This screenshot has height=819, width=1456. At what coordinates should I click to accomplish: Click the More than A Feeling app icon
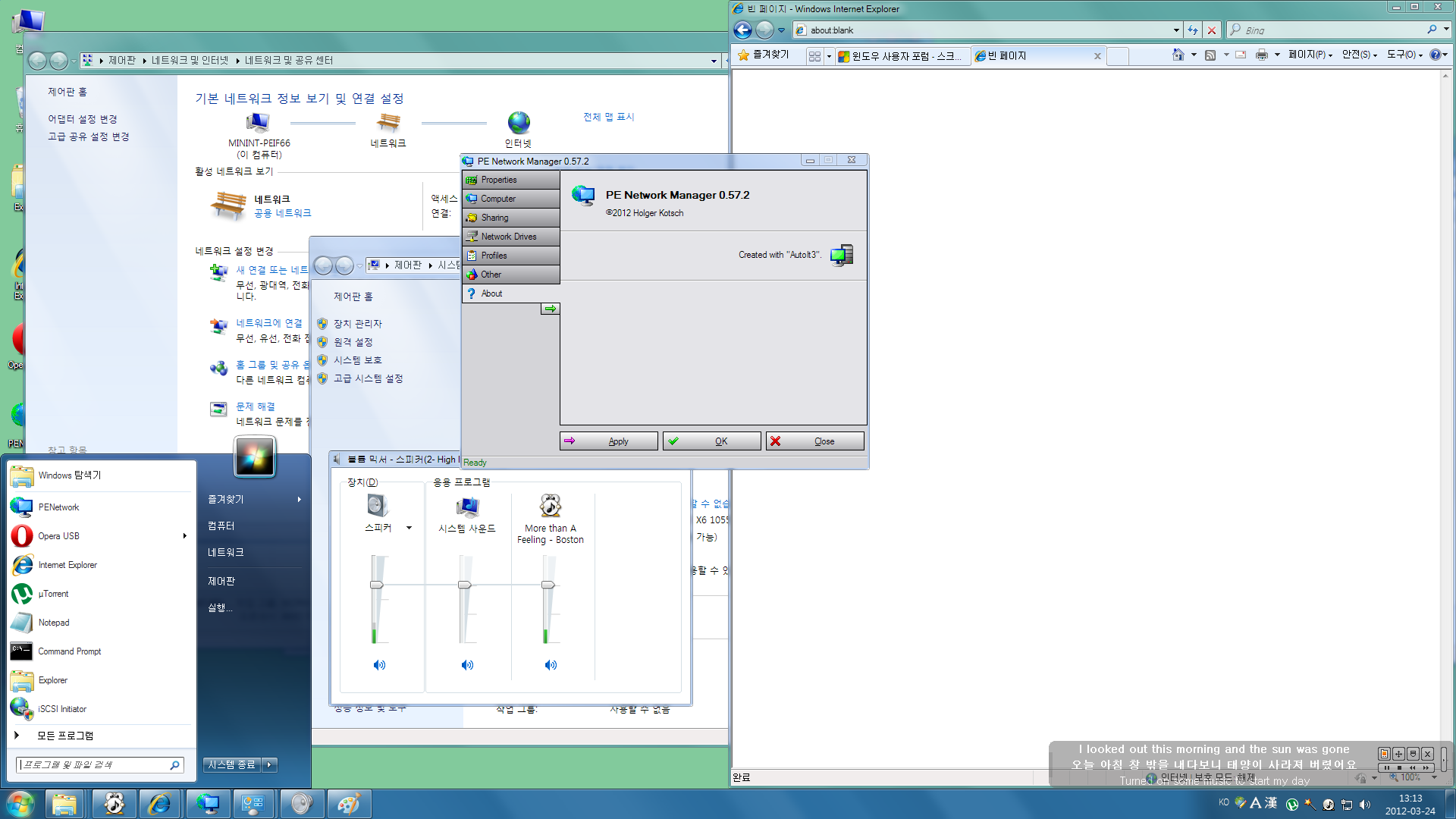click(x=551, y=505)
